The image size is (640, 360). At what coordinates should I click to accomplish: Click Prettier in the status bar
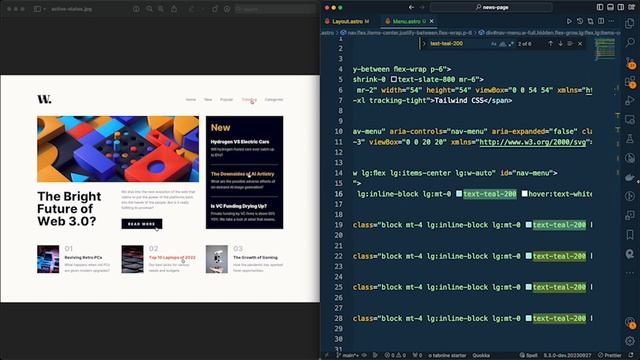(609, 355)
